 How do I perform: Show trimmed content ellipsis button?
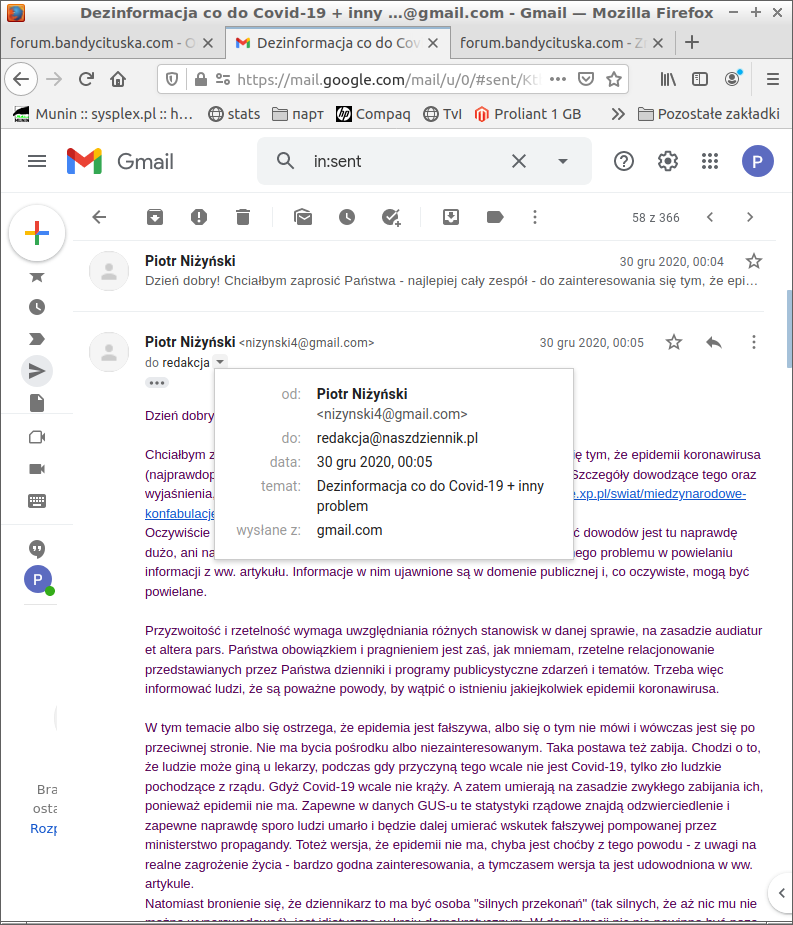coord(157,383)
